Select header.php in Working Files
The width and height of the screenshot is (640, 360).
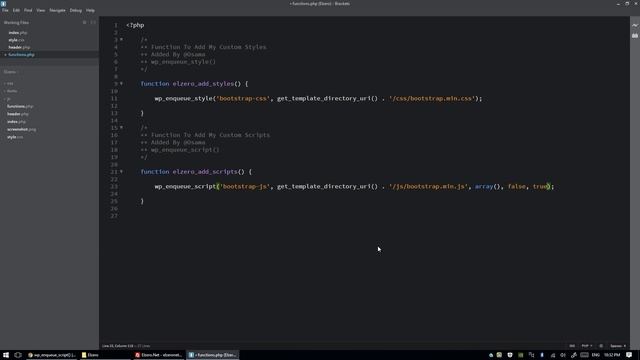click(19, 47)
